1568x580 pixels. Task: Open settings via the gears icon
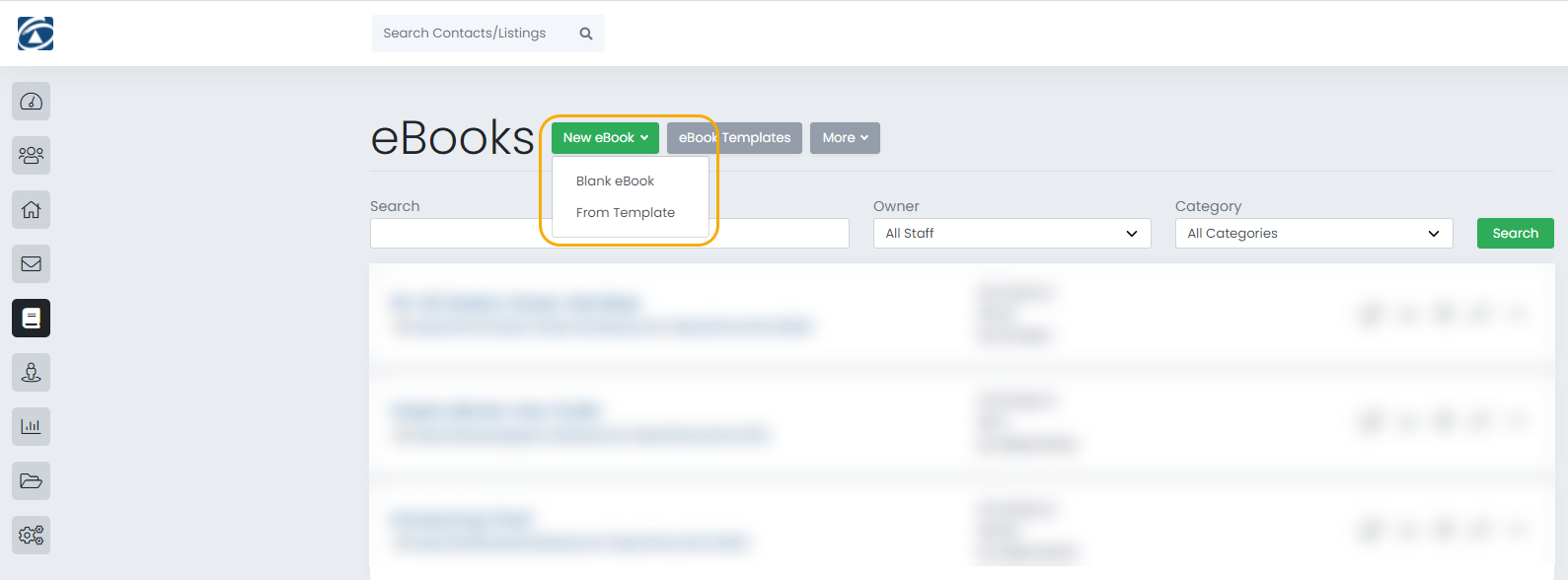(x=32, y=536)
